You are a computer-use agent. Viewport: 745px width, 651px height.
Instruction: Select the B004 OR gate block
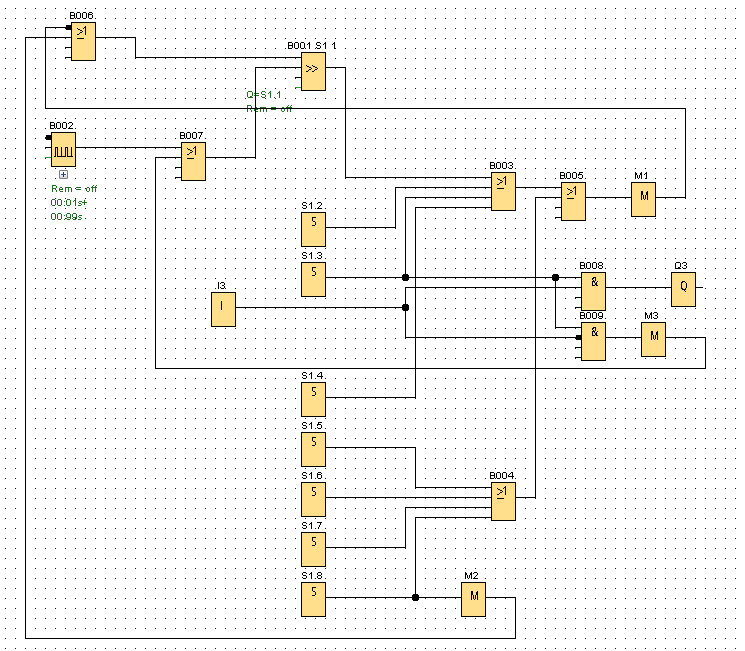(x=503, y=501)
